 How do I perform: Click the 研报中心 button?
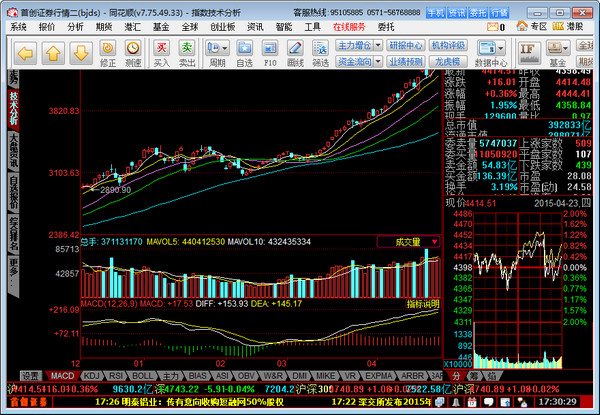pyautogui.click(x=405, y=45)
